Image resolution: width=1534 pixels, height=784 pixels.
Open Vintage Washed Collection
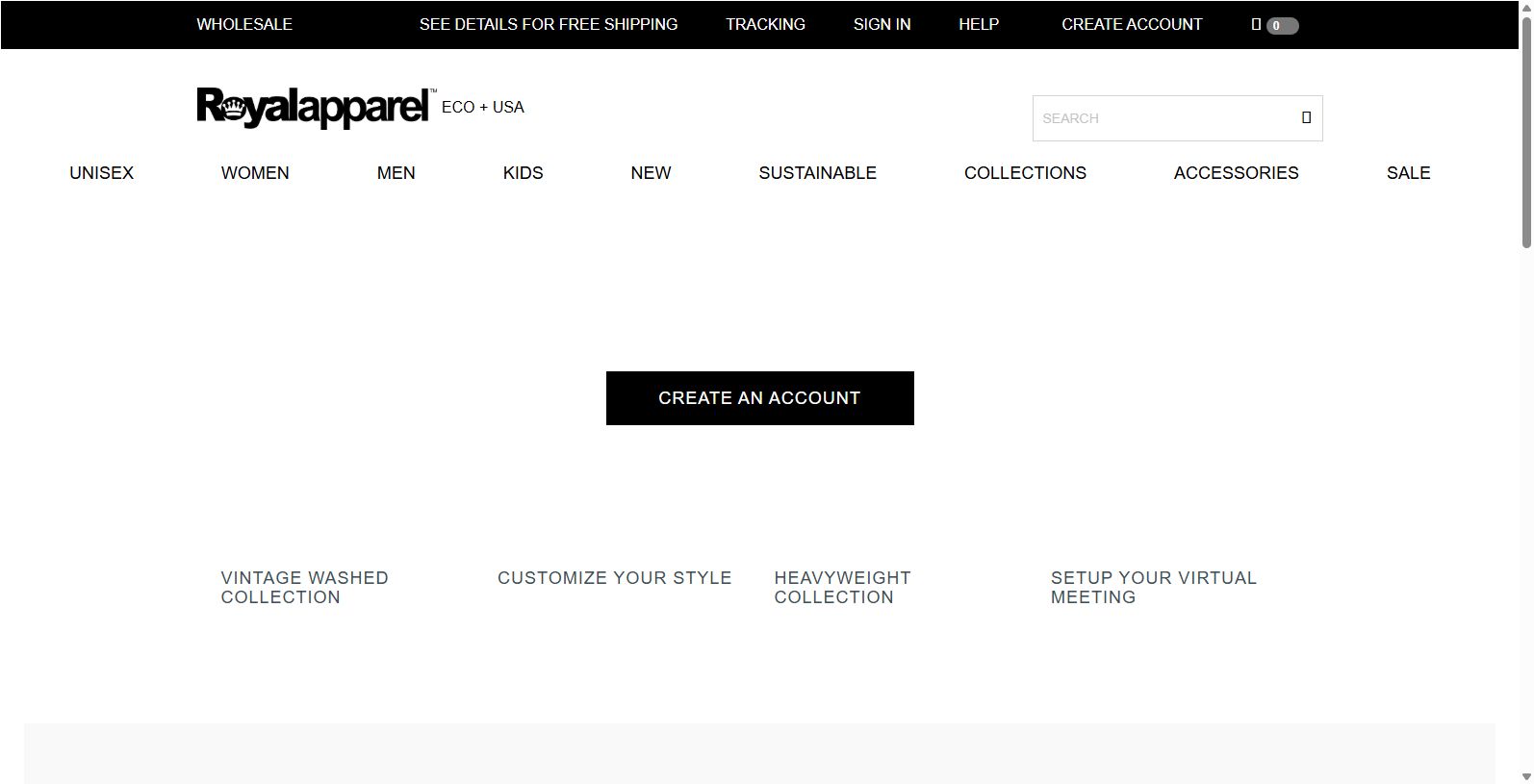(304, 588)
